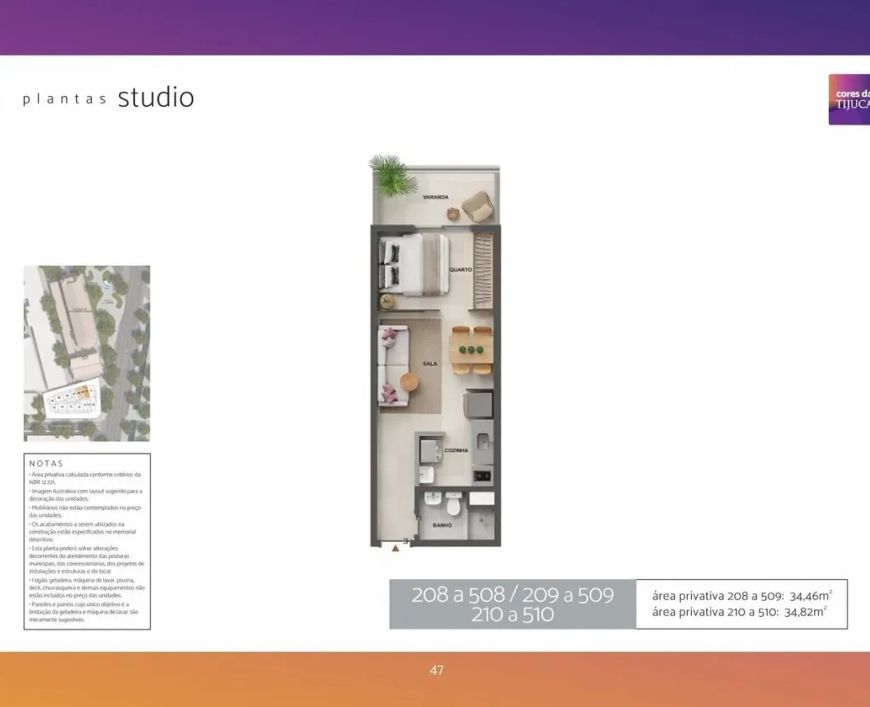Click the VARANDA label
The width and height of the screenshot is (870, 707).
click(x=436, y=197)
